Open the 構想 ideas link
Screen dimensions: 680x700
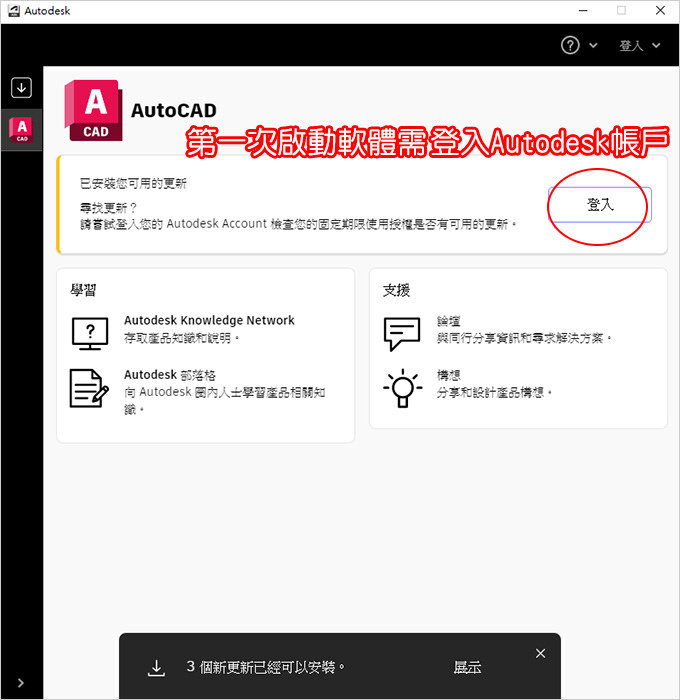448,375
